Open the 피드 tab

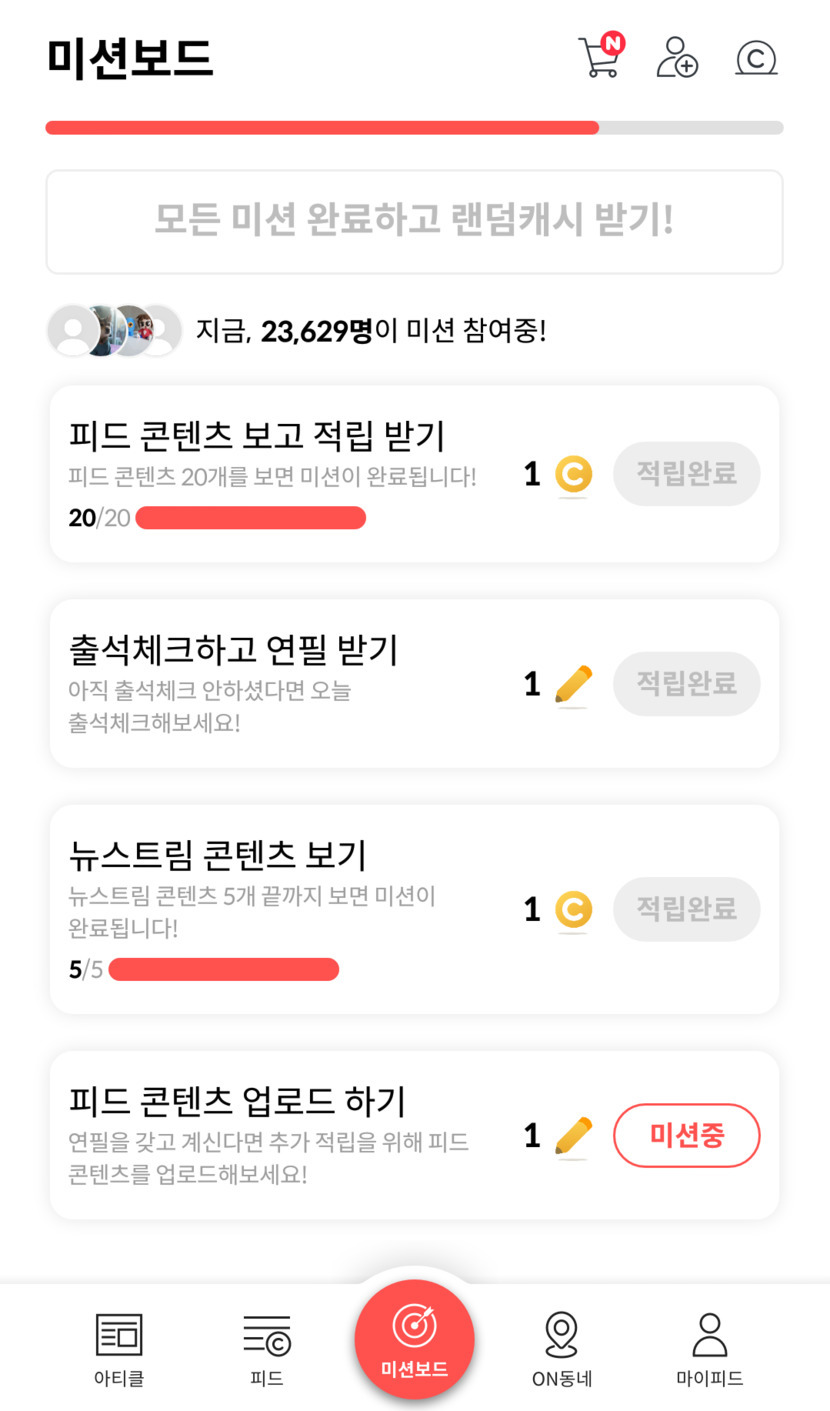(267, 1350)
